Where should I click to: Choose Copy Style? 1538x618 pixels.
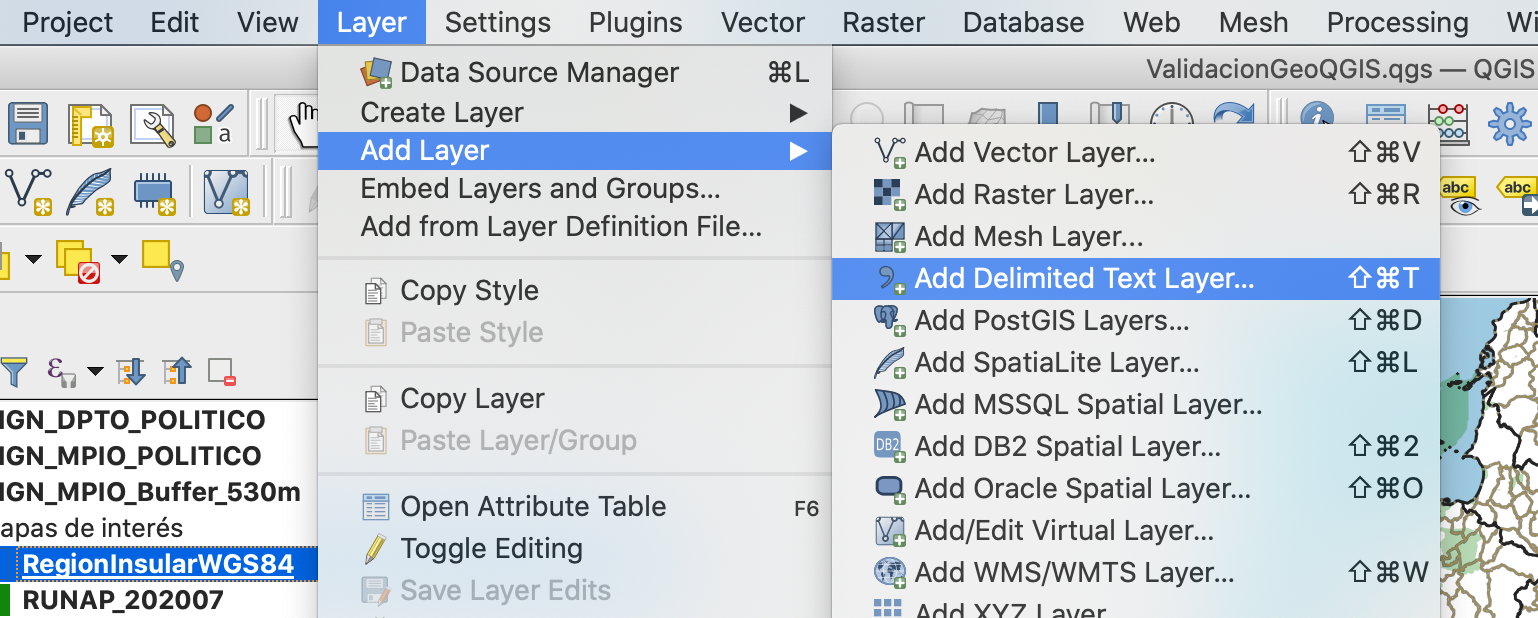pos(575,291)
